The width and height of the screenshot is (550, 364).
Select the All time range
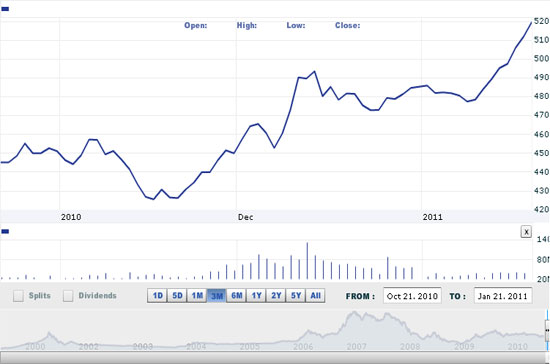pos(315,296)
